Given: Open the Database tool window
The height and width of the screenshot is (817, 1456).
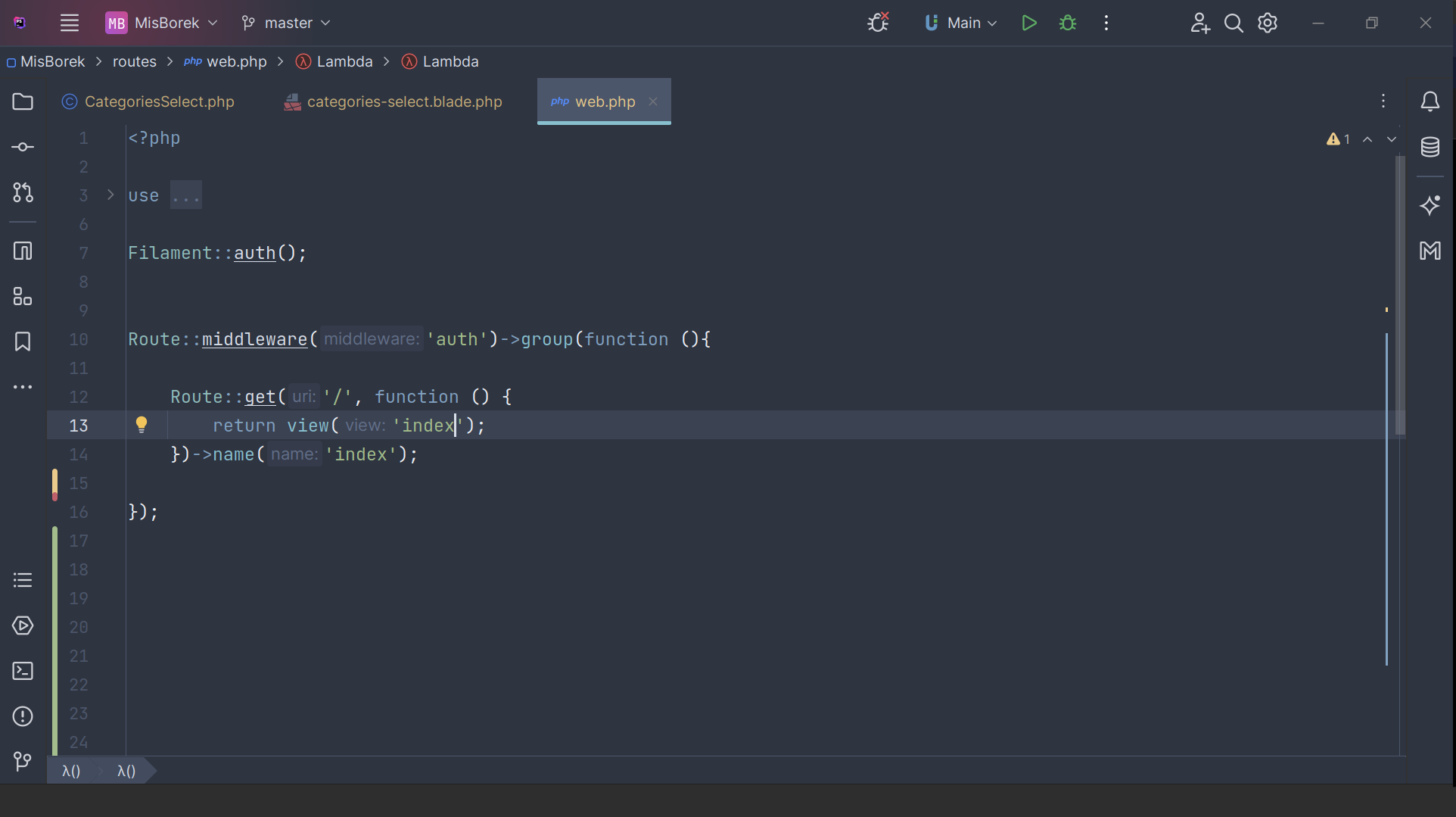Looking at the screenshot, I should [x=1430, y=147].
